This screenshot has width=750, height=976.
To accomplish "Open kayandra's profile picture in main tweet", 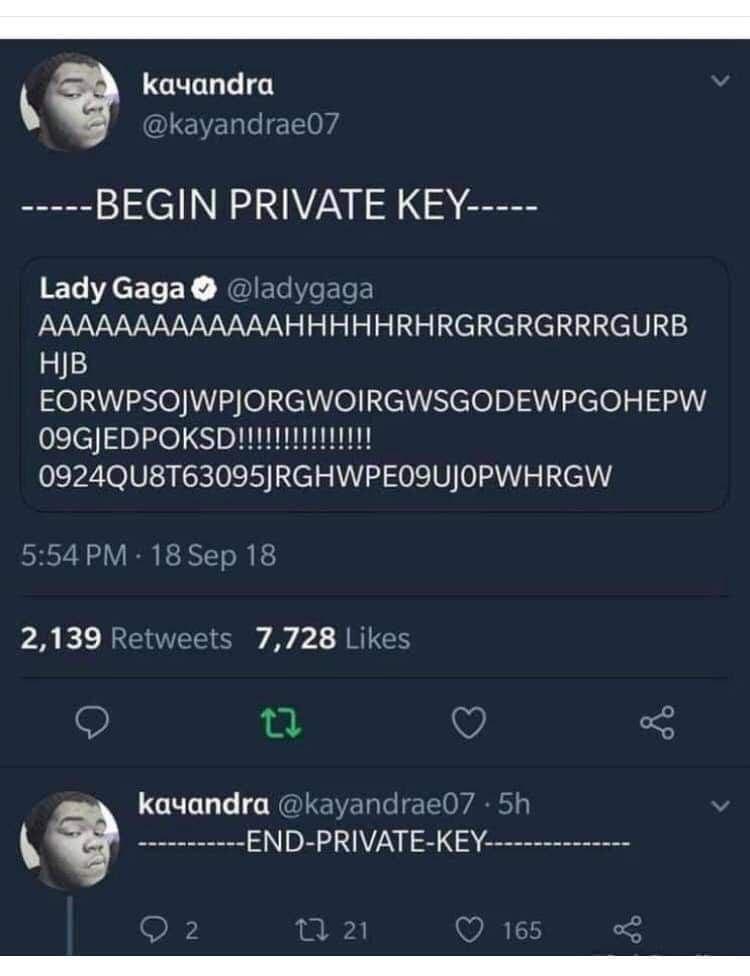I will pyautogui.click(x=70, y=102).
